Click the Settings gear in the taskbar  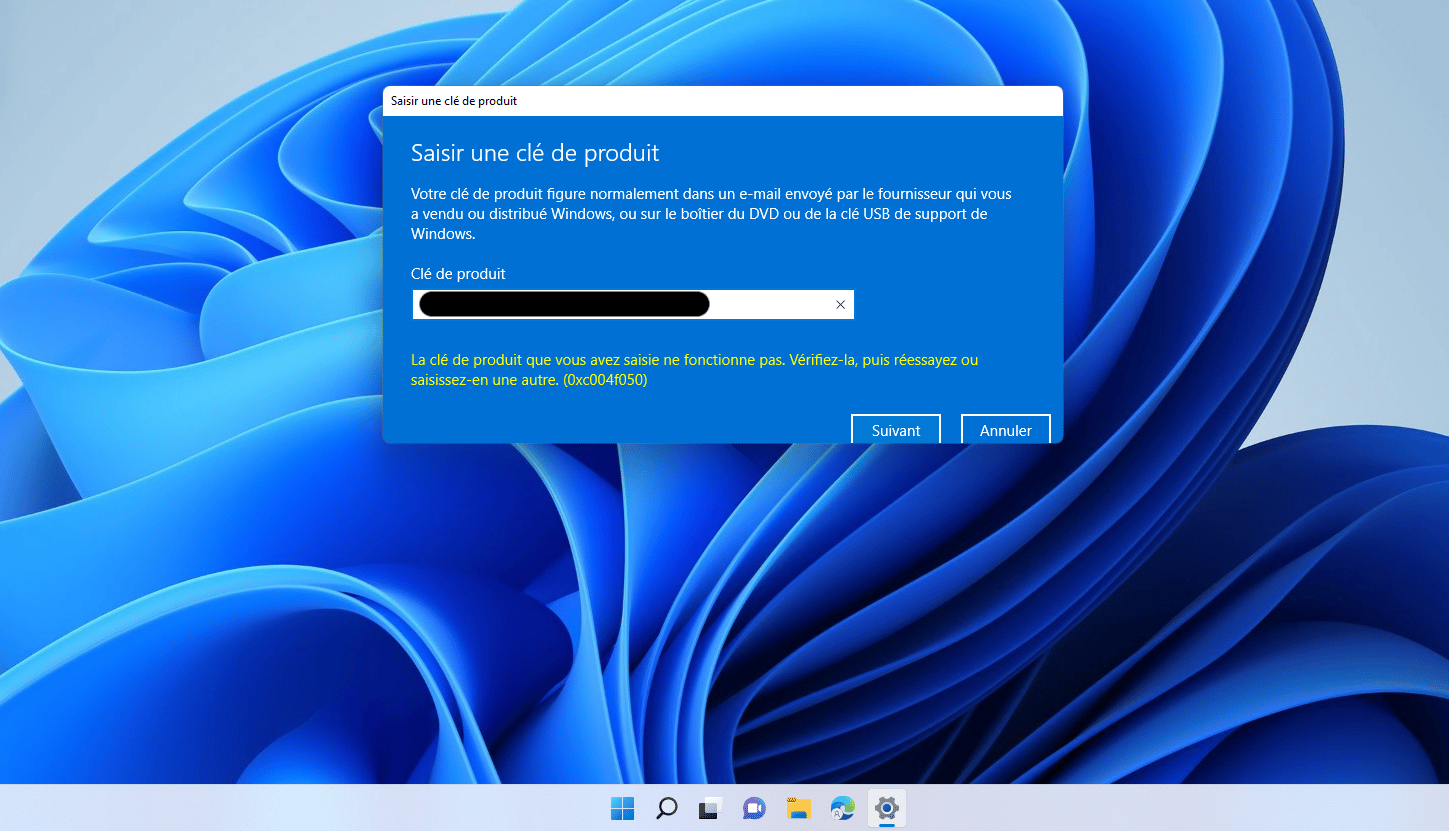pos(886,807)
